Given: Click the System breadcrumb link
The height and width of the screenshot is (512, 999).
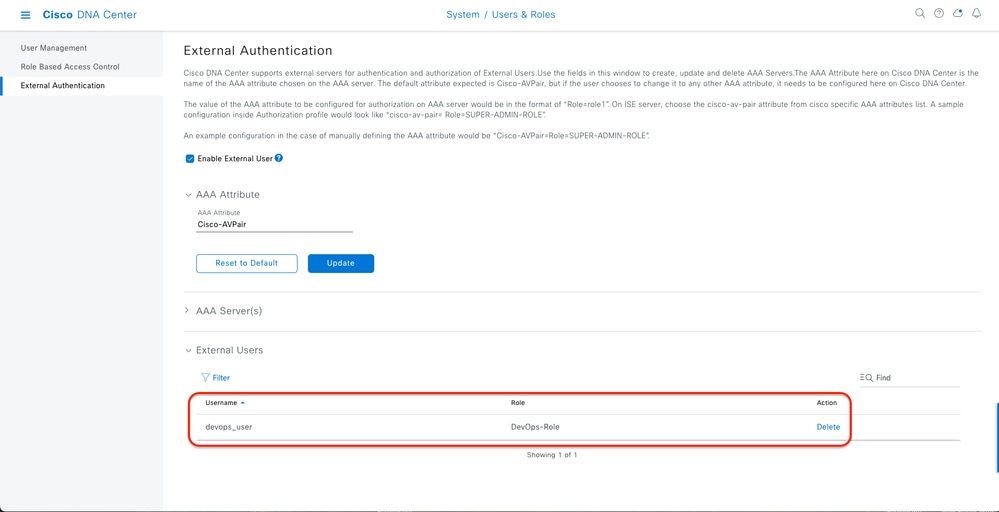Looking at the screenshot, I should tap(463, 14).
